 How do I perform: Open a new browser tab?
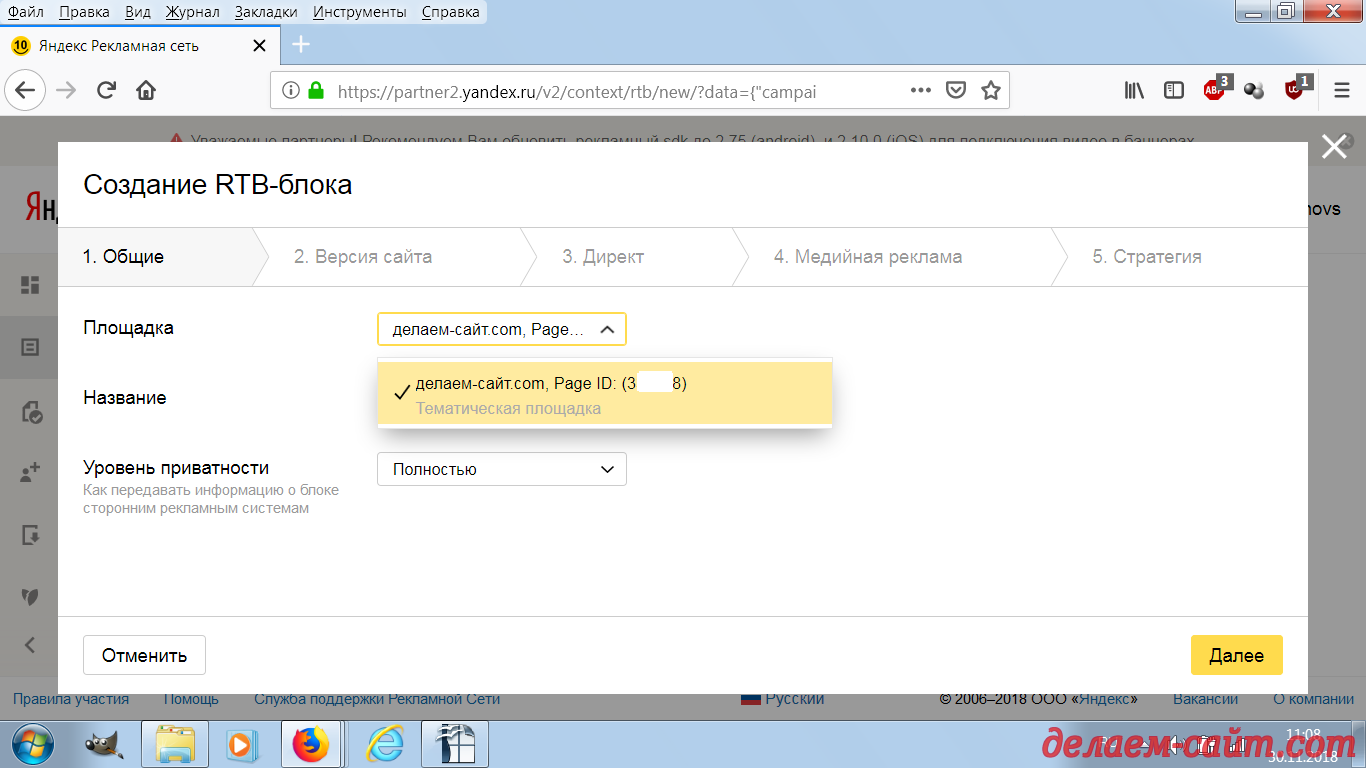point(300,45)
